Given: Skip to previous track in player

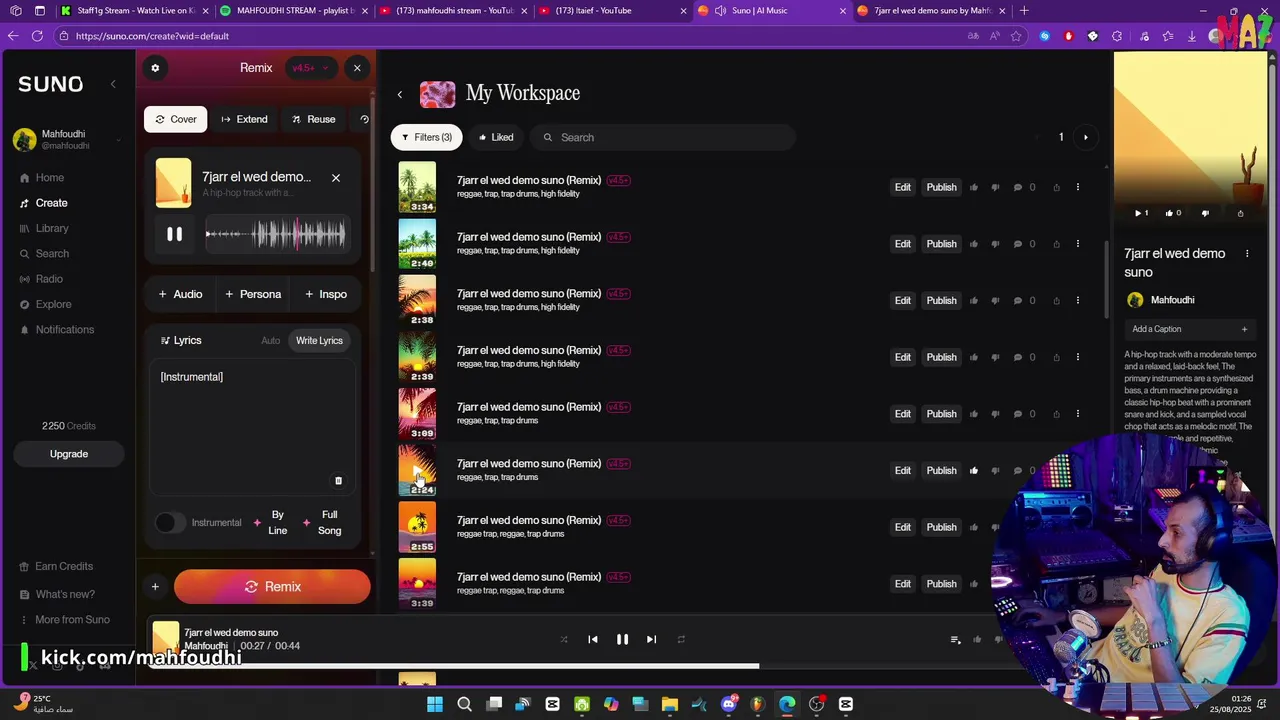Looking at the screenshot, I should click(593, 640).
